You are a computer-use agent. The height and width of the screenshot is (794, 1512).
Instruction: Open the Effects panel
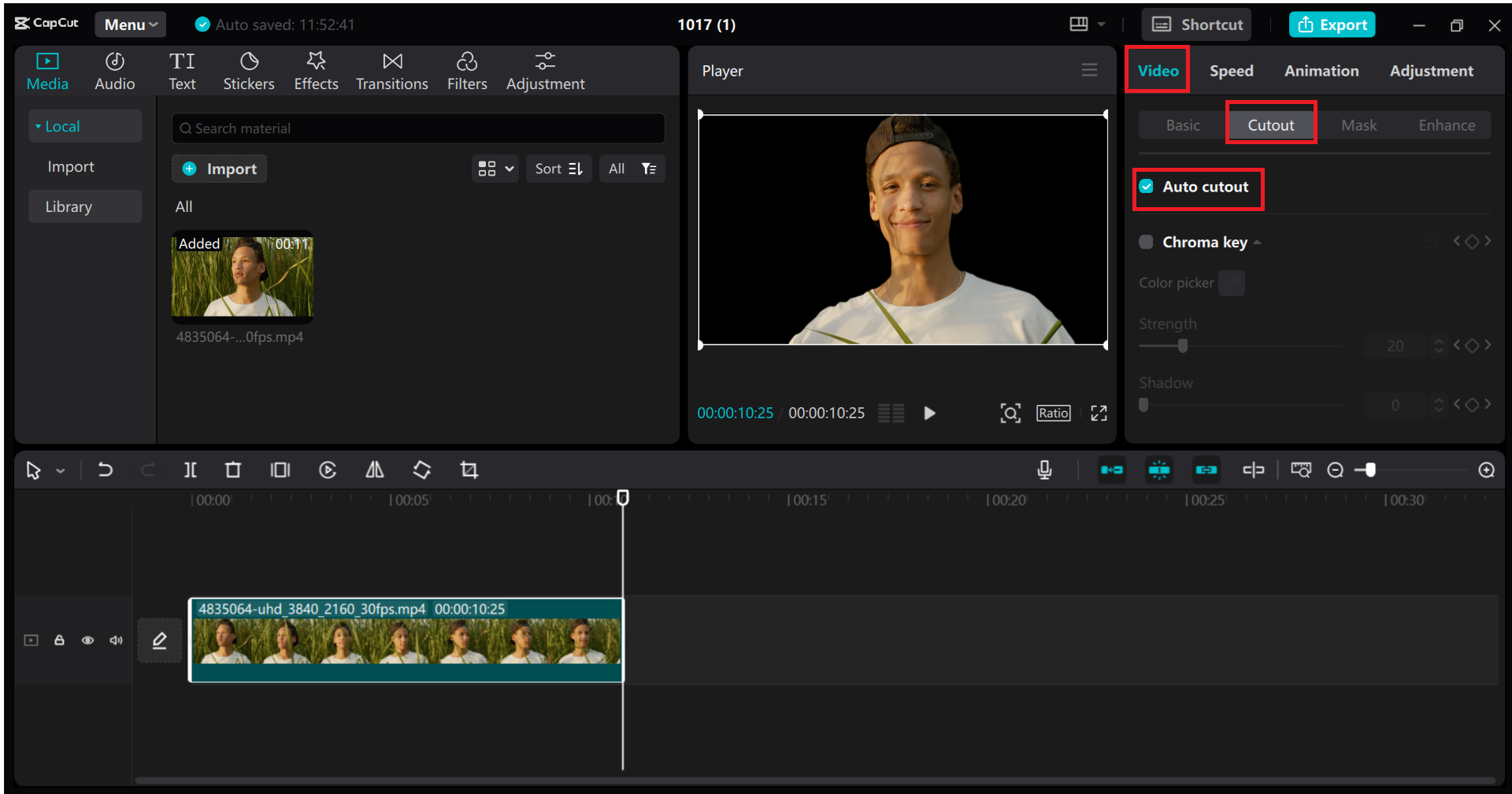(316, 71)
